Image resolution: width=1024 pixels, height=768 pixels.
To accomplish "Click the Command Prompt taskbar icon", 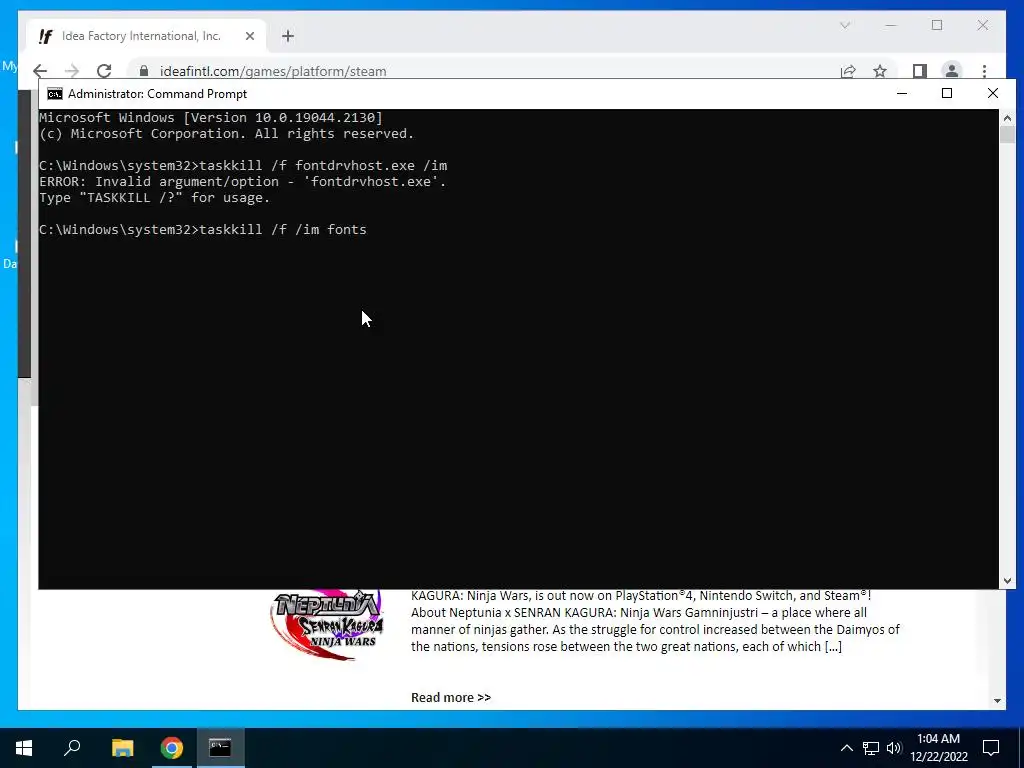I will coord(220,748).
